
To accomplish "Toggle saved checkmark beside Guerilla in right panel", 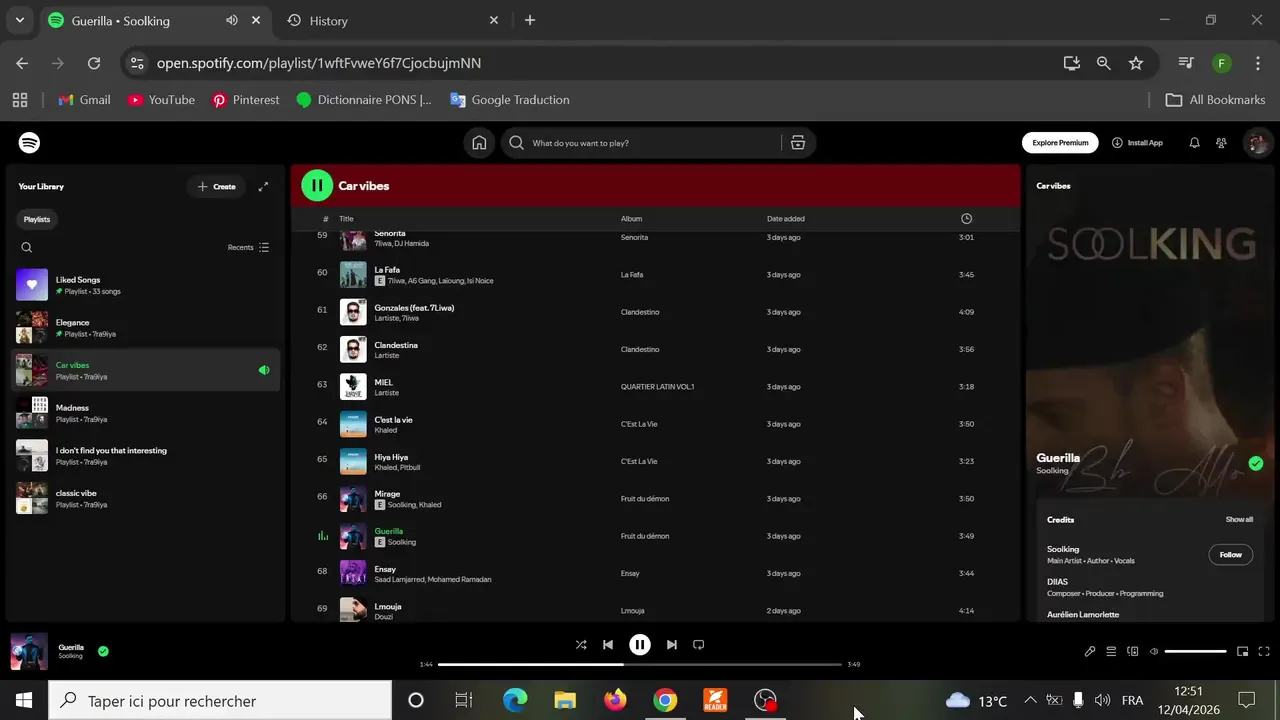I will tap(1256, 463).
